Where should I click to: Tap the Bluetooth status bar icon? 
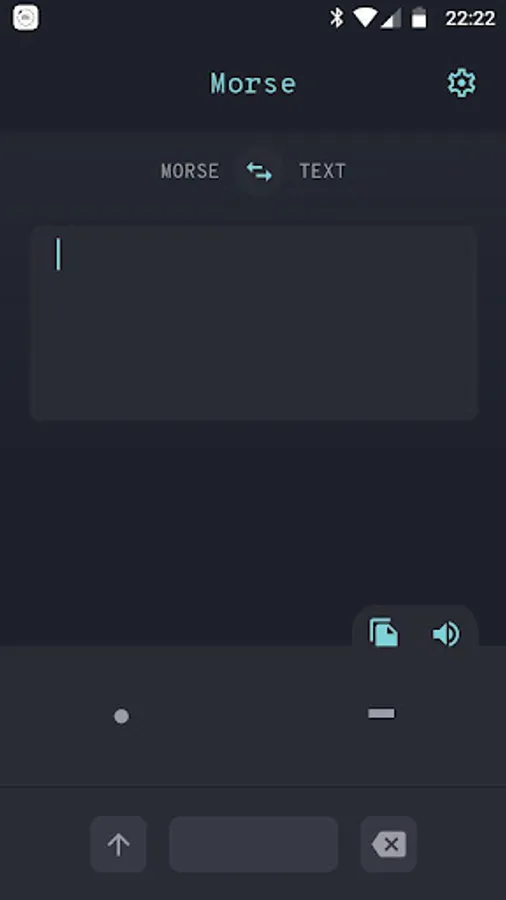click(336, 18)
